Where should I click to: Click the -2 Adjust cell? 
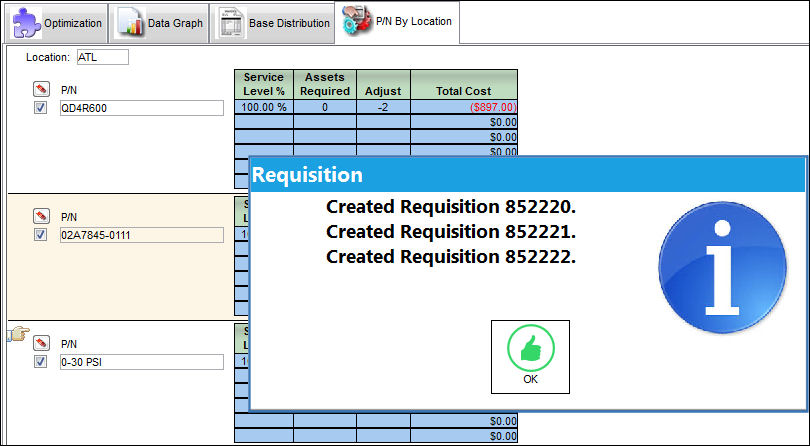(383, 107)
